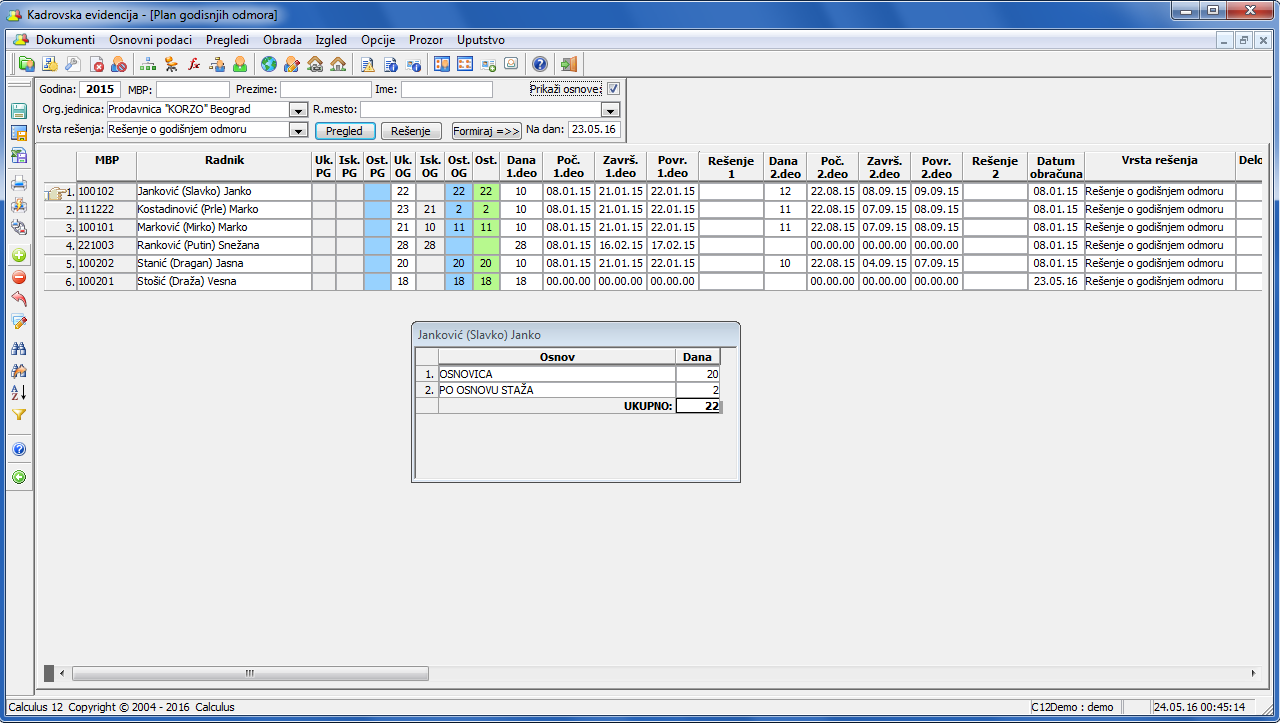Click the red fx formula toolbar icon
The width and height of the screenshot is (1280, 723).
tap(194, 65)
